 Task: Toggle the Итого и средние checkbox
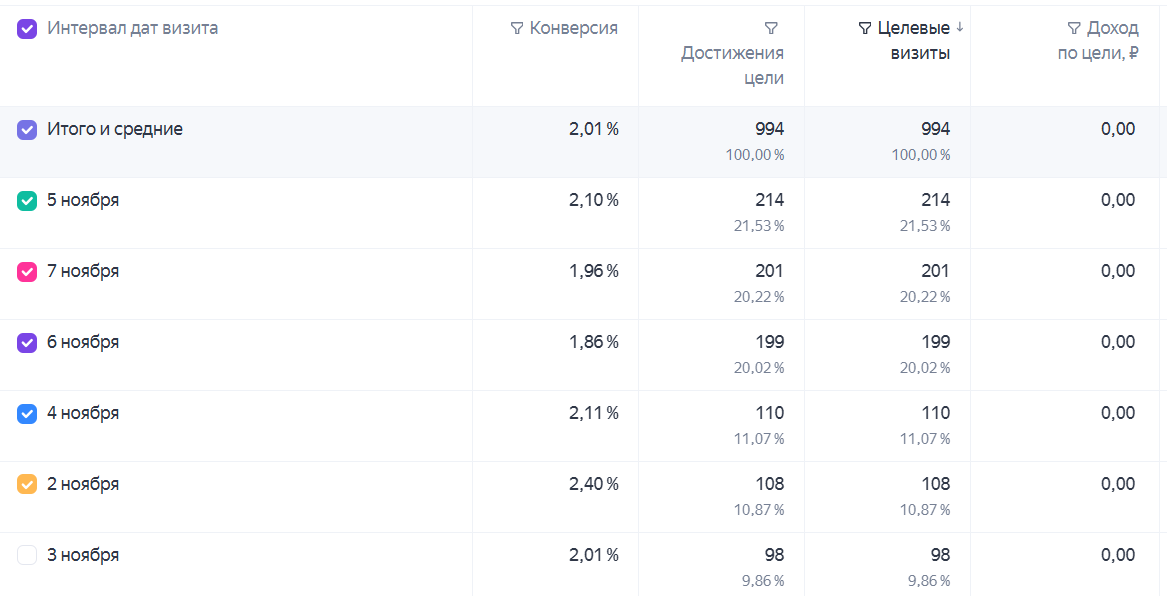27,129
